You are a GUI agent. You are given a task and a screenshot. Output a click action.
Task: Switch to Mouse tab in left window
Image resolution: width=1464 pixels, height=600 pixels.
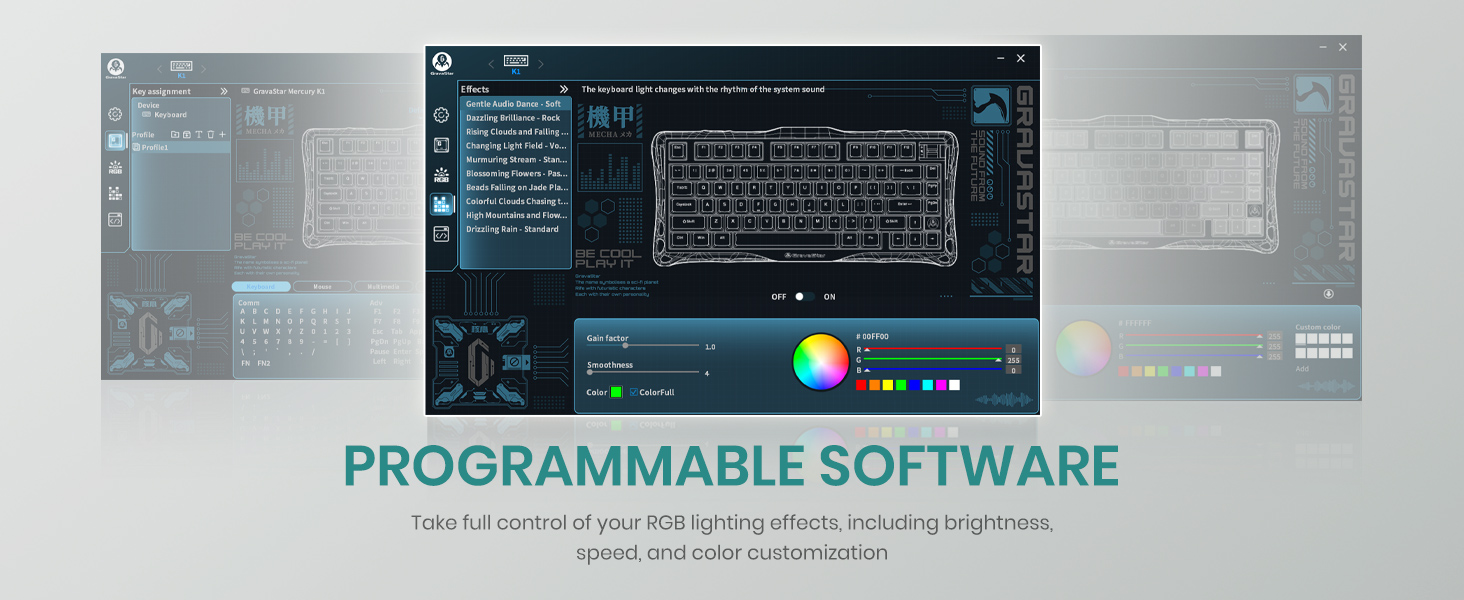323,287
